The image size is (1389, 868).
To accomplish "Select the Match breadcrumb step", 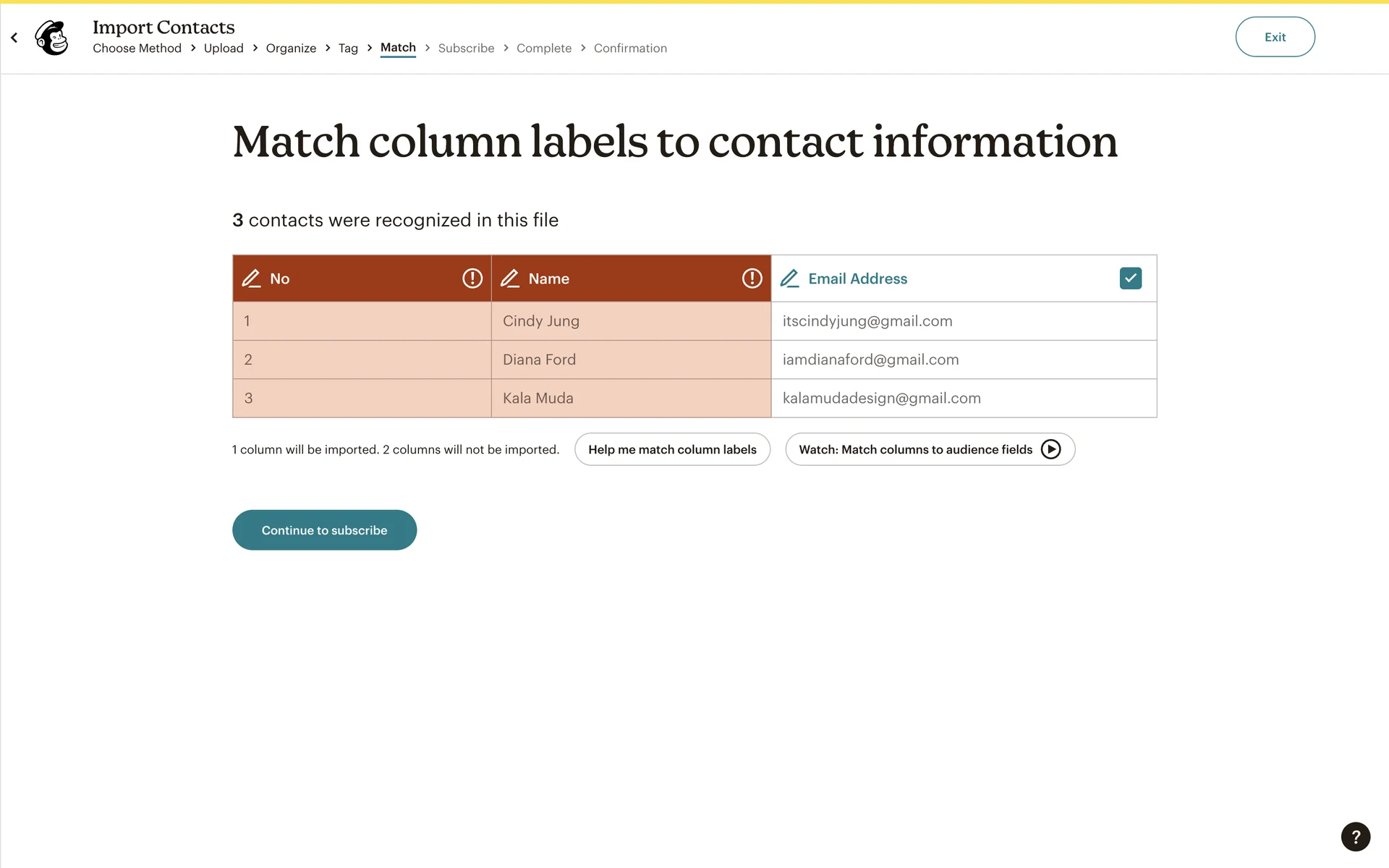I will point(398,48).
